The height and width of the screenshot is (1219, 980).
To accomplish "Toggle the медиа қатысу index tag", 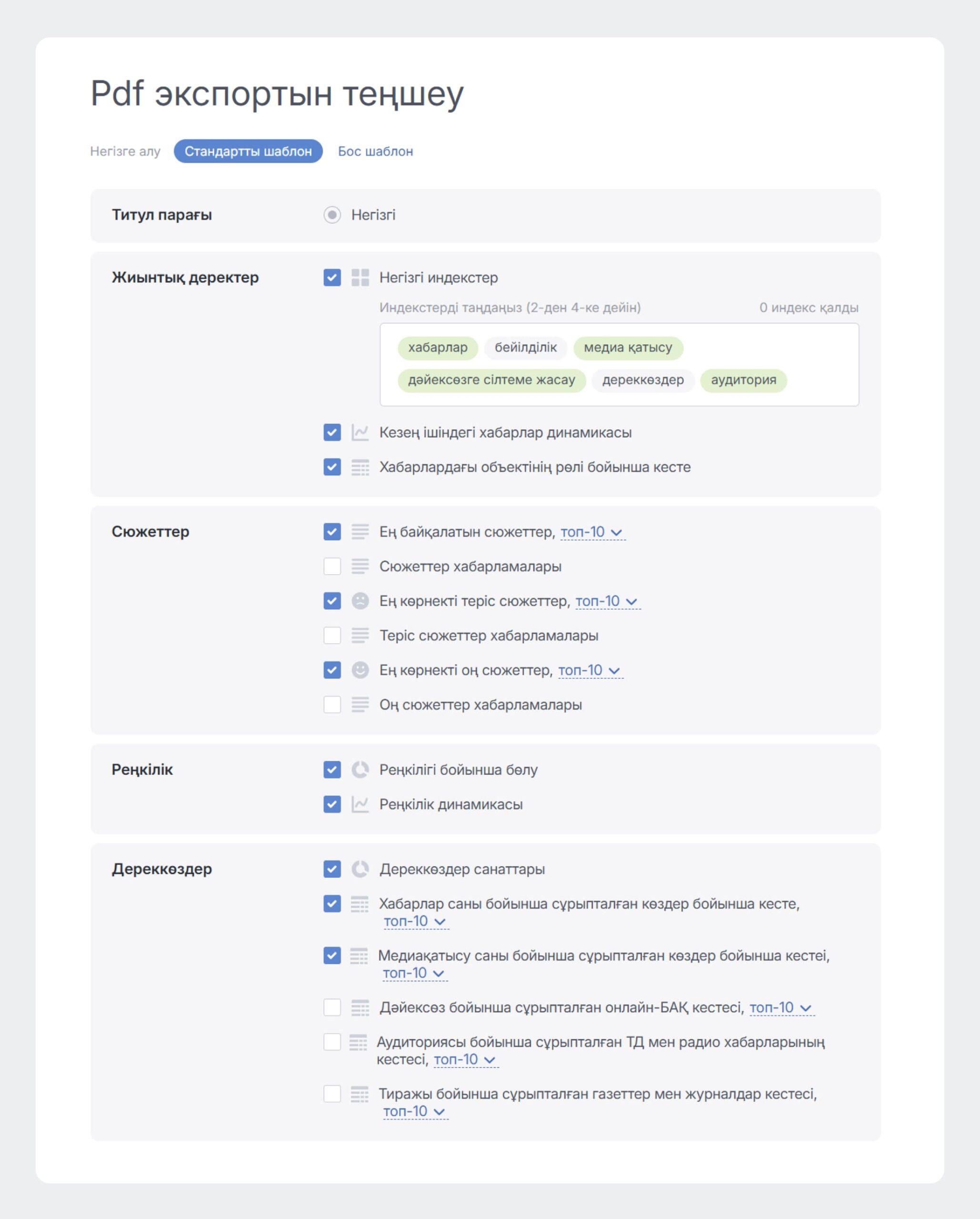I will click(x=628, y=348).
